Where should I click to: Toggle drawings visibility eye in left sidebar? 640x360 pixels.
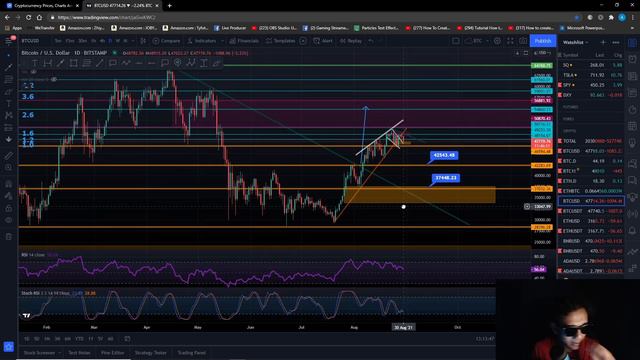point(9,220)
